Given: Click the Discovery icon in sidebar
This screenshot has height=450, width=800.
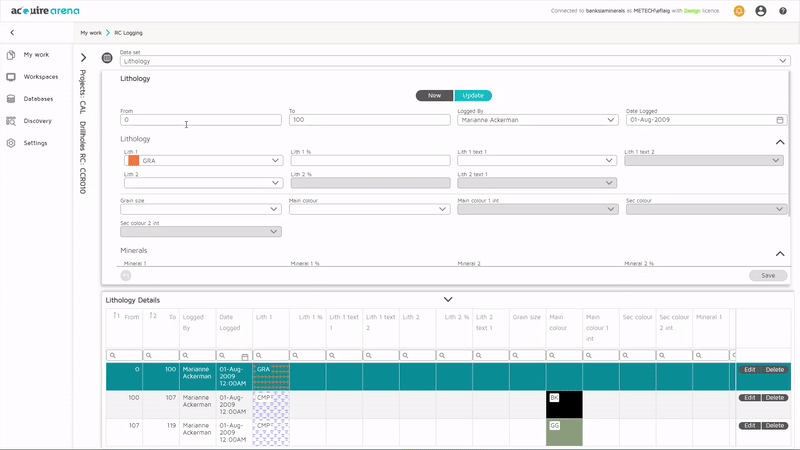Looking at the screenshot, I should tap(11, 121).
